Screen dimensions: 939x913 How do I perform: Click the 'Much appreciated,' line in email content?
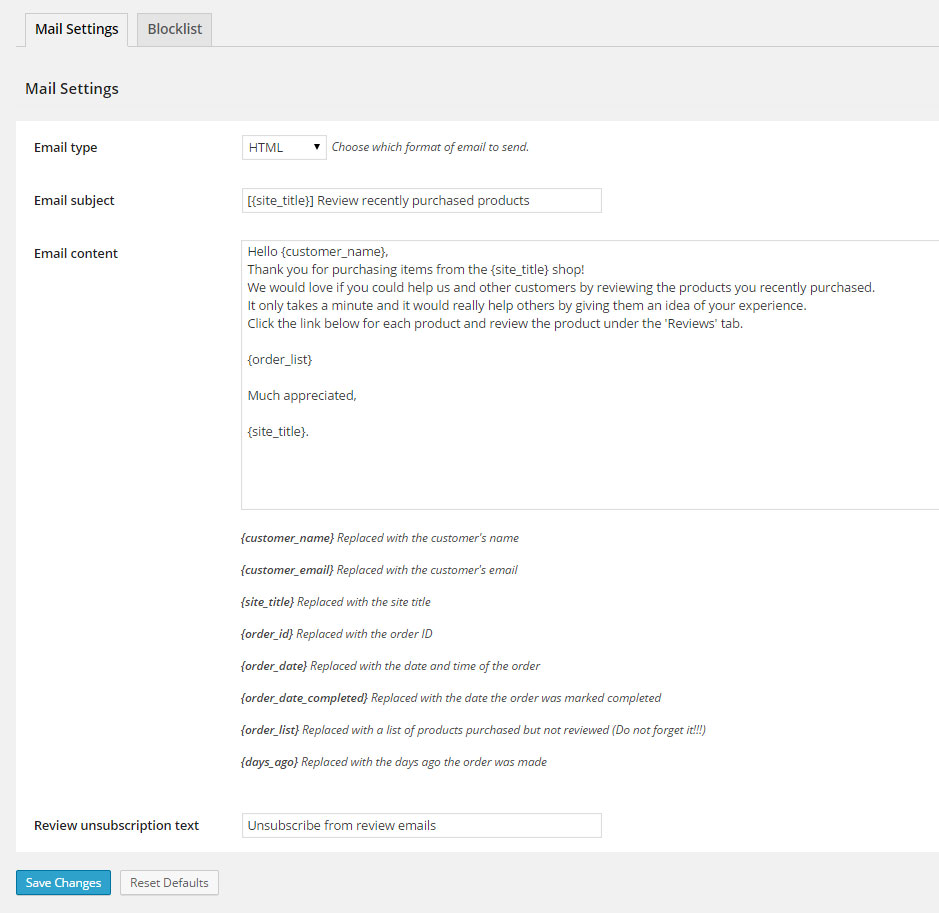pos(302,395)
